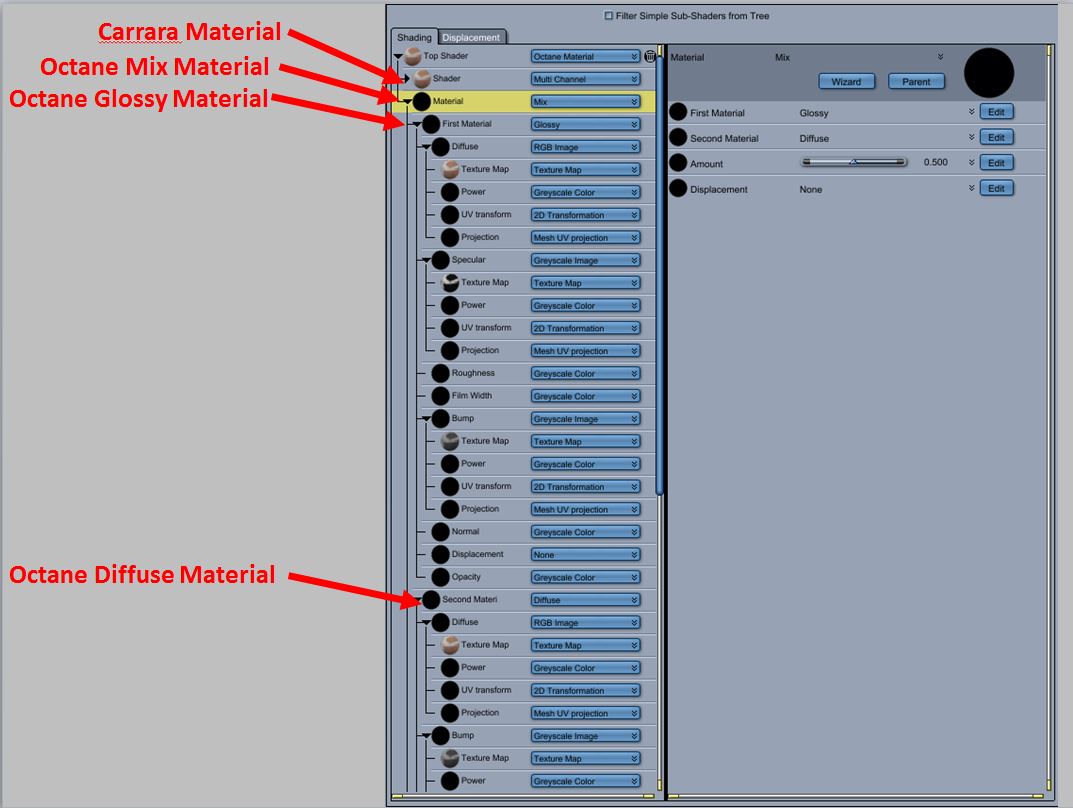Click the Second Material black sphere in the right panel
This screenshot has height=808, width=1073.
click(x=678, y=138)
